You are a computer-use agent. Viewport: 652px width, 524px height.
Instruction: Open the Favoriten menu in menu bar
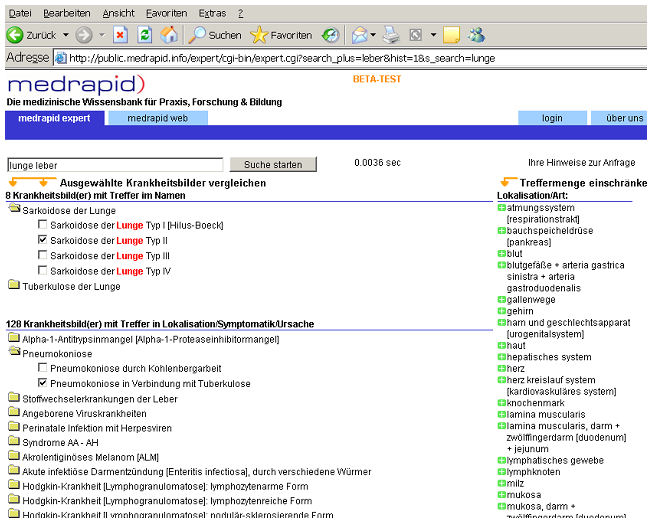click(166, 13)
